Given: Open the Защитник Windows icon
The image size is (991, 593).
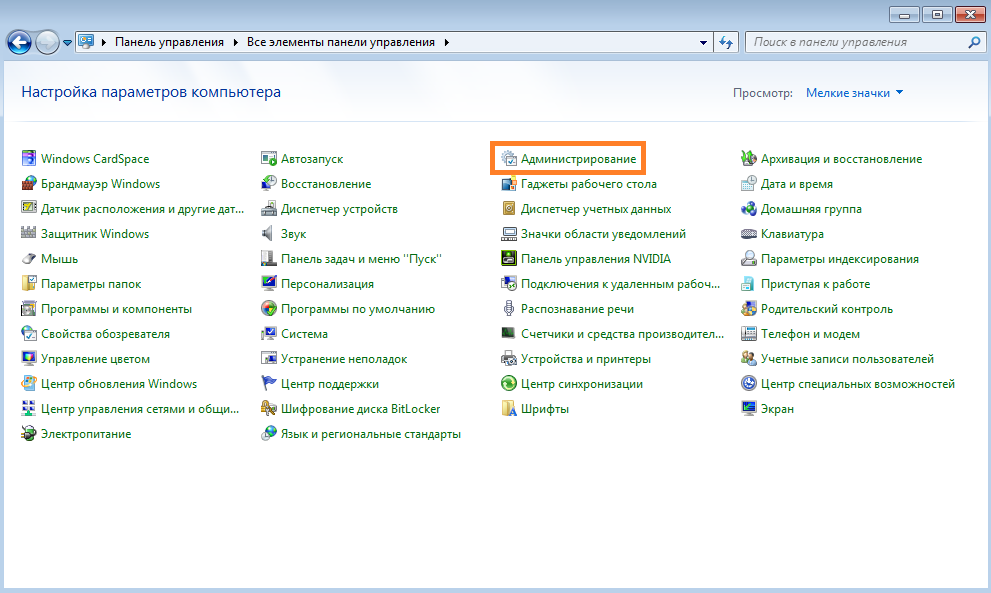Looking at the screenshot, I should point(28,233).
